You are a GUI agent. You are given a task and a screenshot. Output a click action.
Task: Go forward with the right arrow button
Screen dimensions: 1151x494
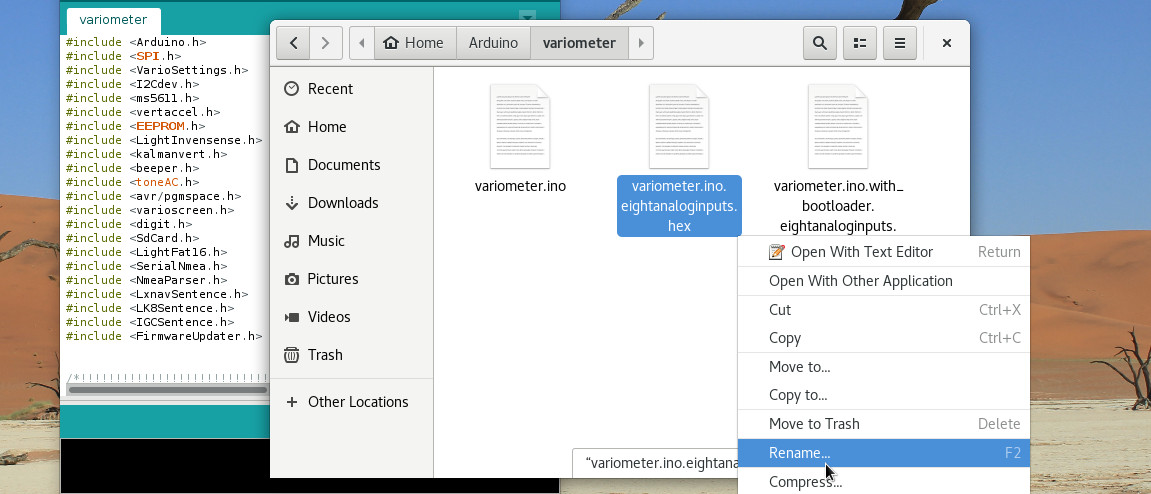coord(325,43)
